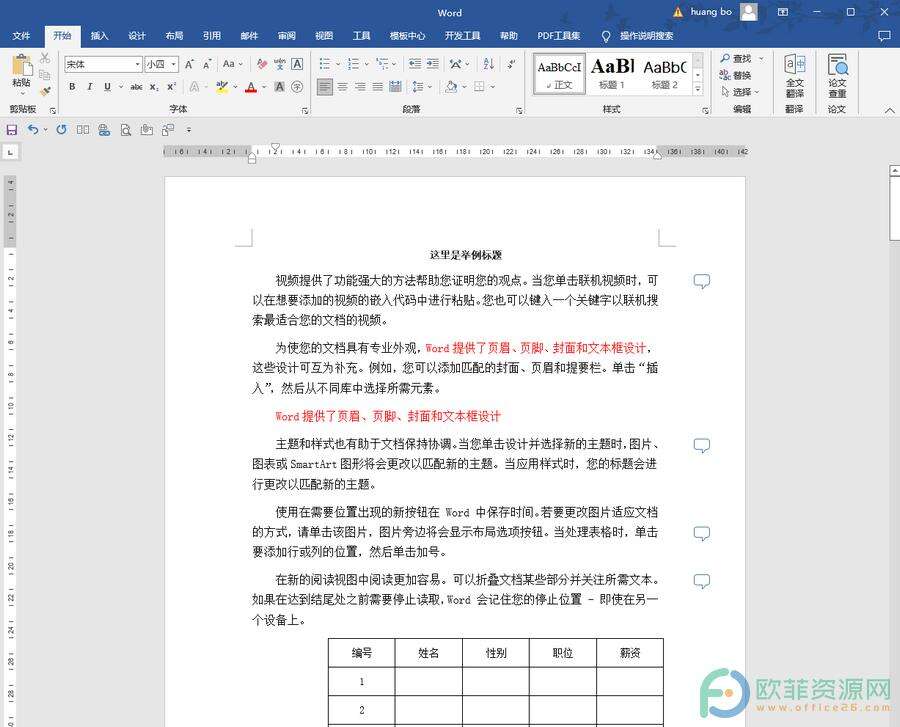Open the File (文件) tab
900x727 pixels.
[x=21, y=36]
